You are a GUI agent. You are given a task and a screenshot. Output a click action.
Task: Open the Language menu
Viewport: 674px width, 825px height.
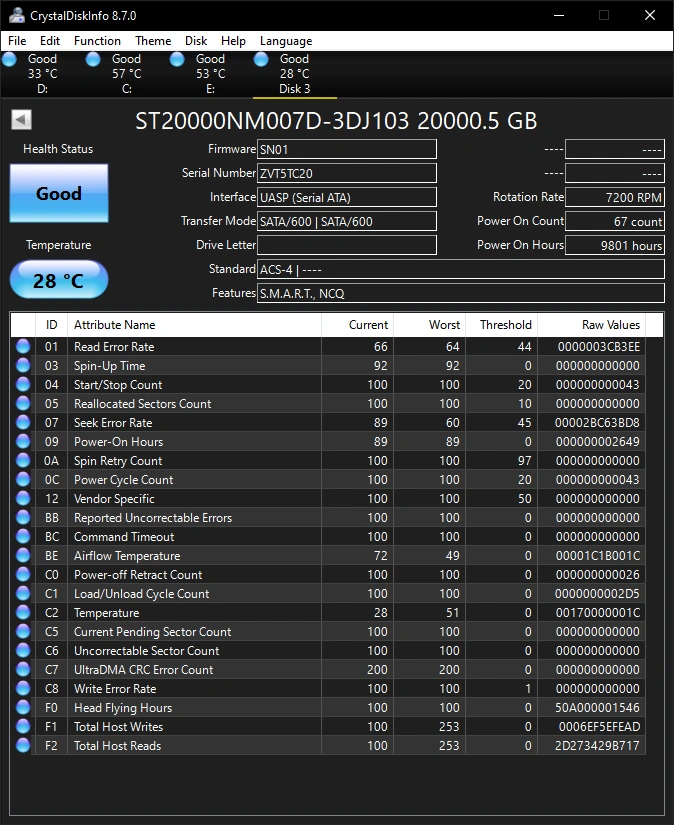tap(286, 41)
